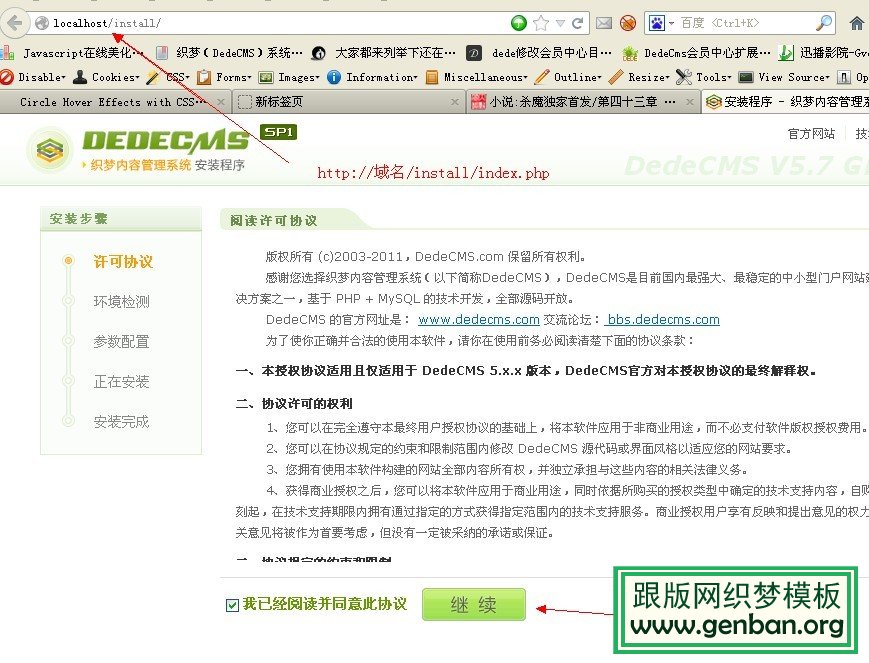
Task: Open the mail envelope toolbar icon
Action: tap(604, 23)
